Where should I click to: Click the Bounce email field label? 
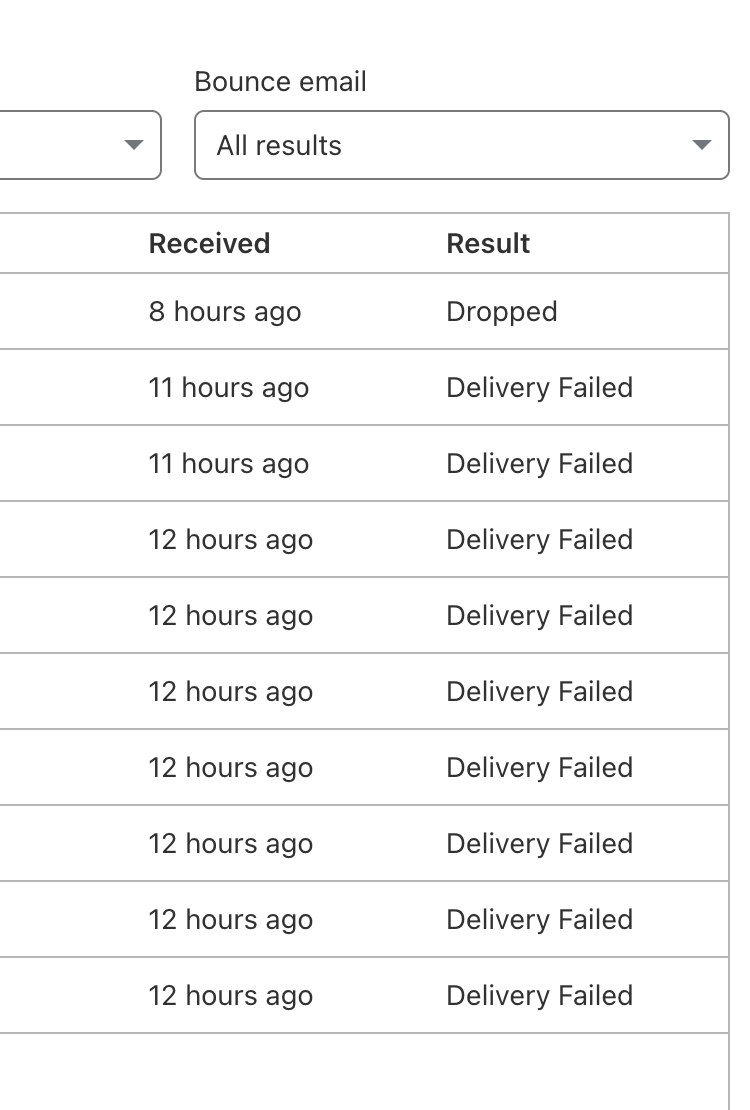[280, 81]
